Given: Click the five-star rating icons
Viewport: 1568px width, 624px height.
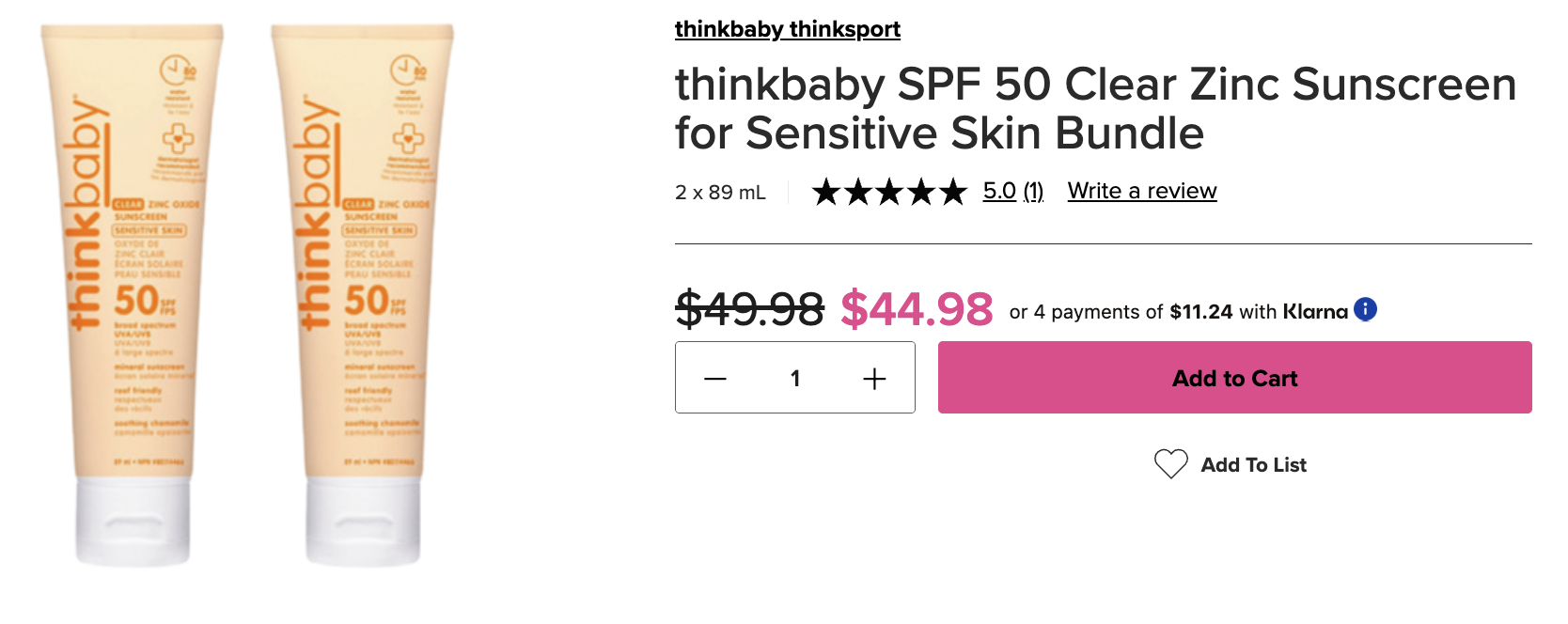Looking at the screenshot, I should pyautogui.click(x=889, y=192).
